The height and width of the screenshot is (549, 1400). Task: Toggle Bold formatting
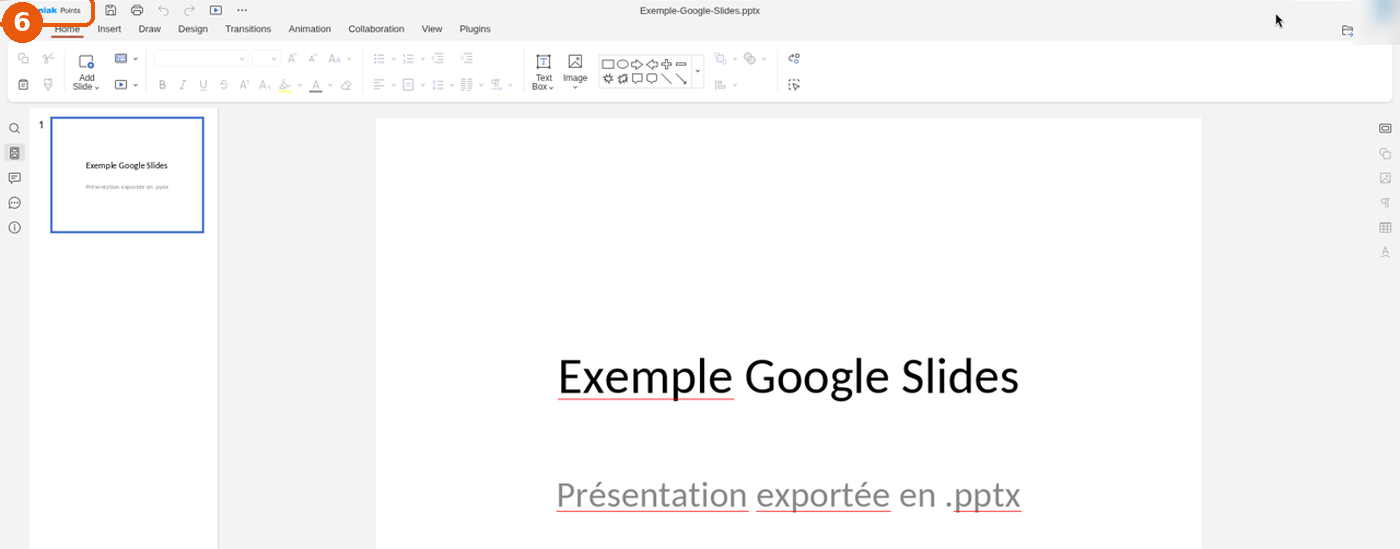(162, 85)
